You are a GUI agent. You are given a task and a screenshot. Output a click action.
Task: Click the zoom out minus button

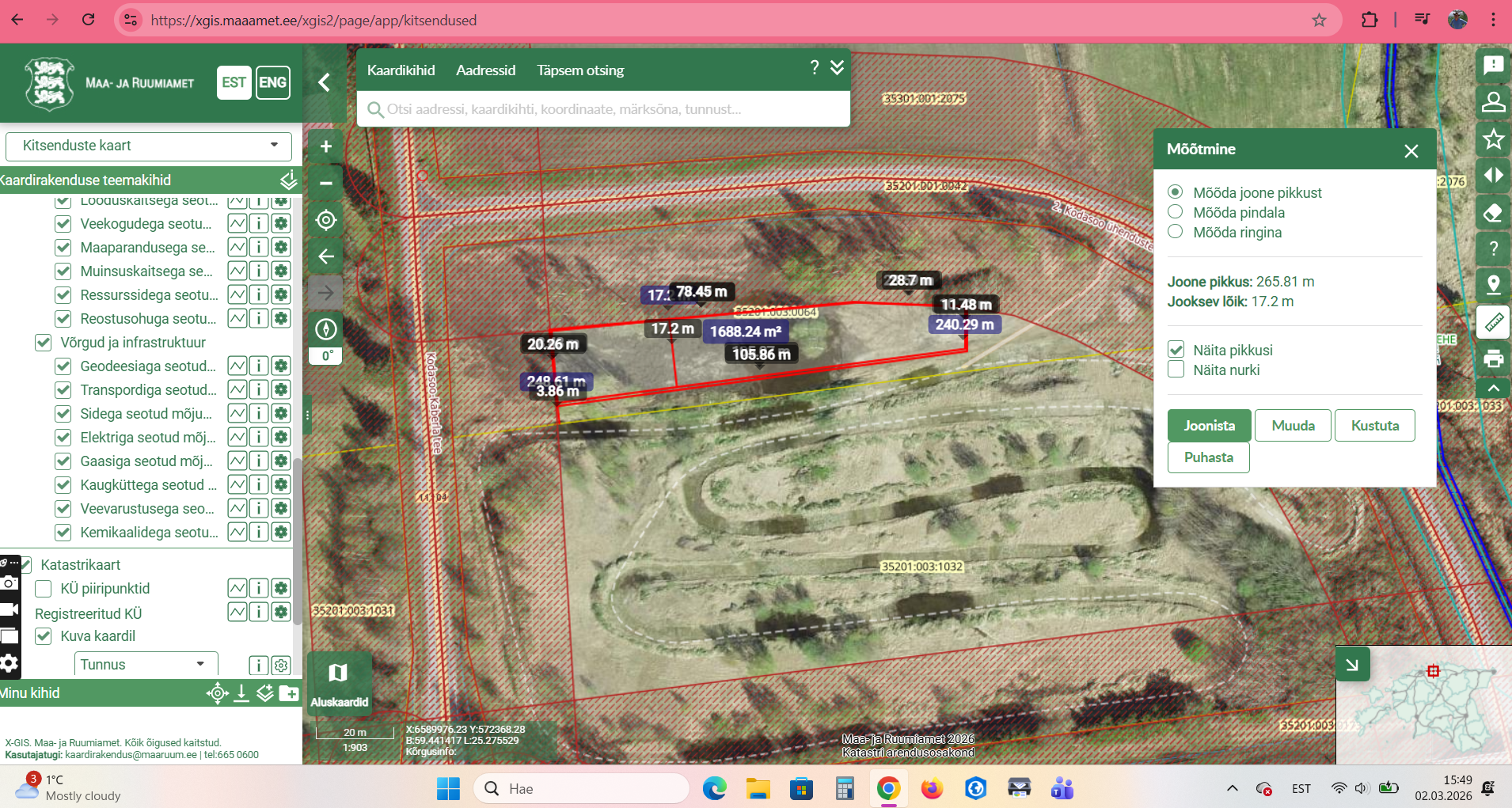pos(325,183)
